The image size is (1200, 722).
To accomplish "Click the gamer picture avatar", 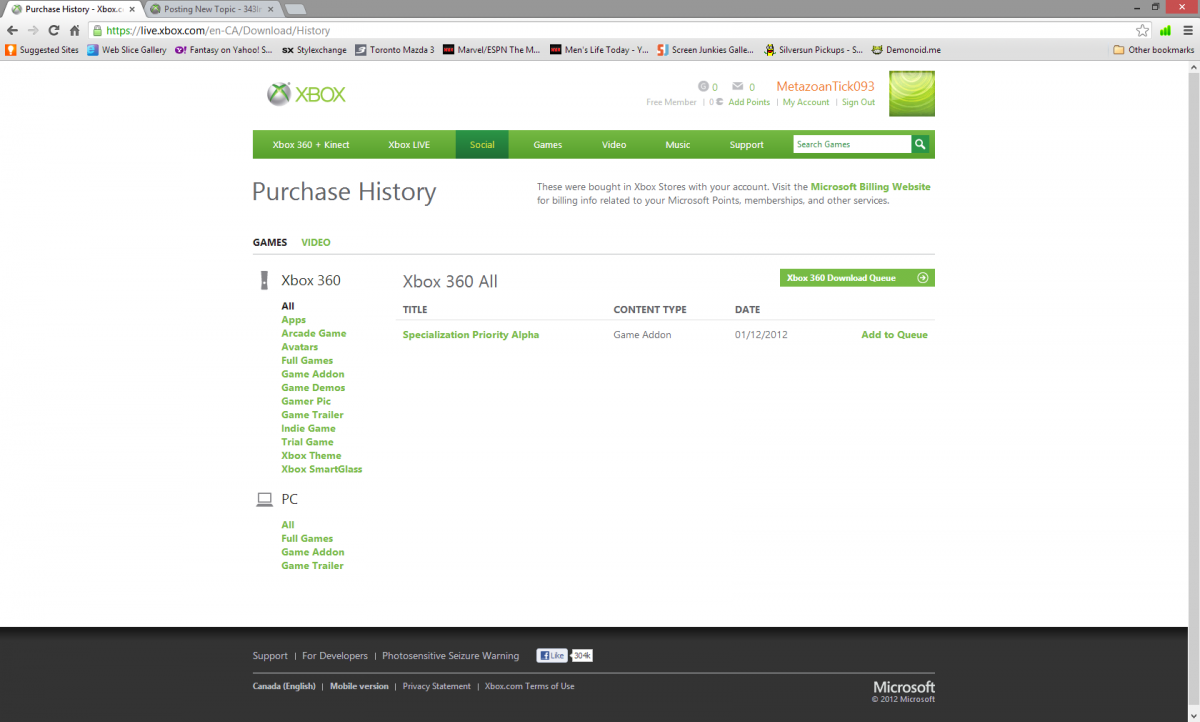I will [912, 94].
